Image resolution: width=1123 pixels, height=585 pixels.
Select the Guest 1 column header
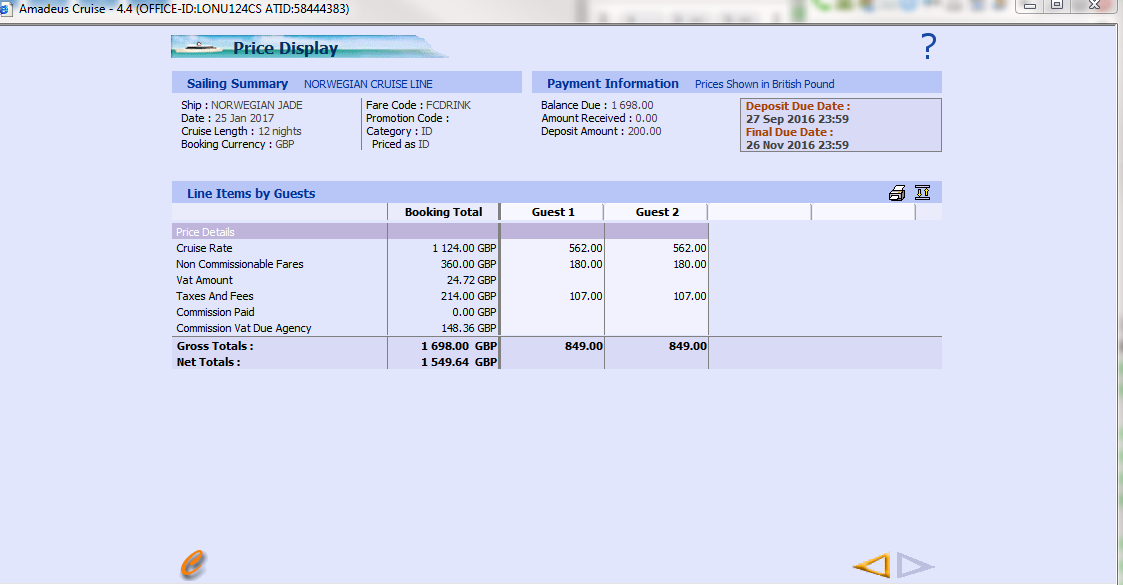(x=553, y=212)
